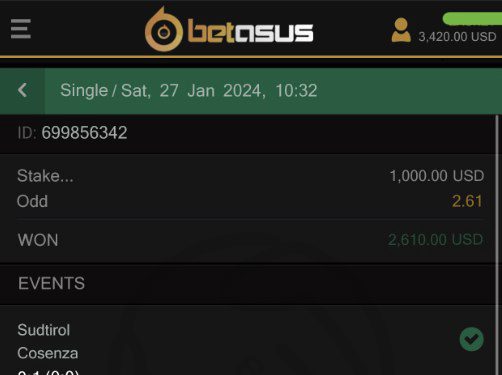Click the Betasus logo
The image size is (502, 375).
click(229, 30)
